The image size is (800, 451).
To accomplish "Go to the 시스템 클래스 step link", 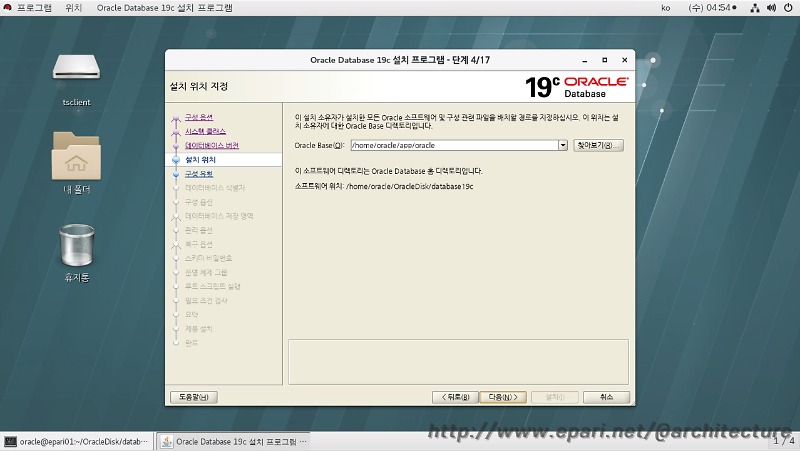I will point(205,131).
